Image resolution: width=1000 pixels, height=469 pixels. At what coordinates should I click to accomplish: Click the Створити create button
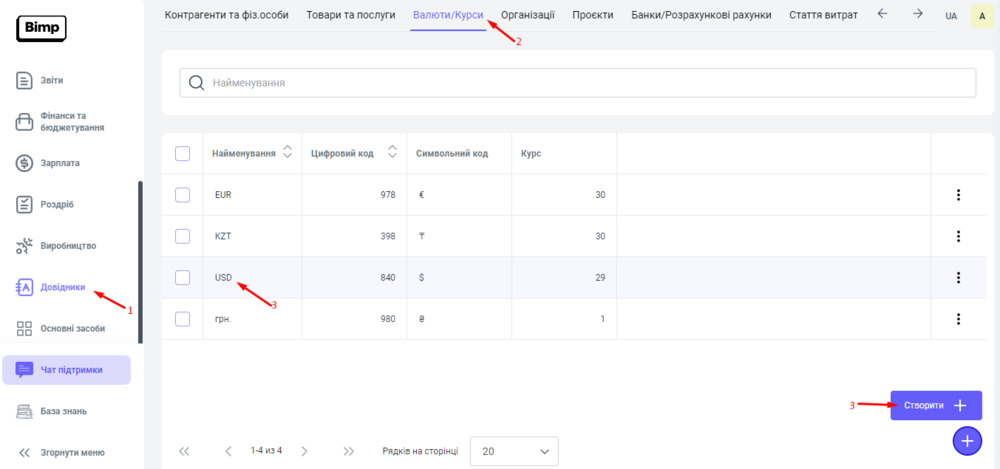(936, 405)
